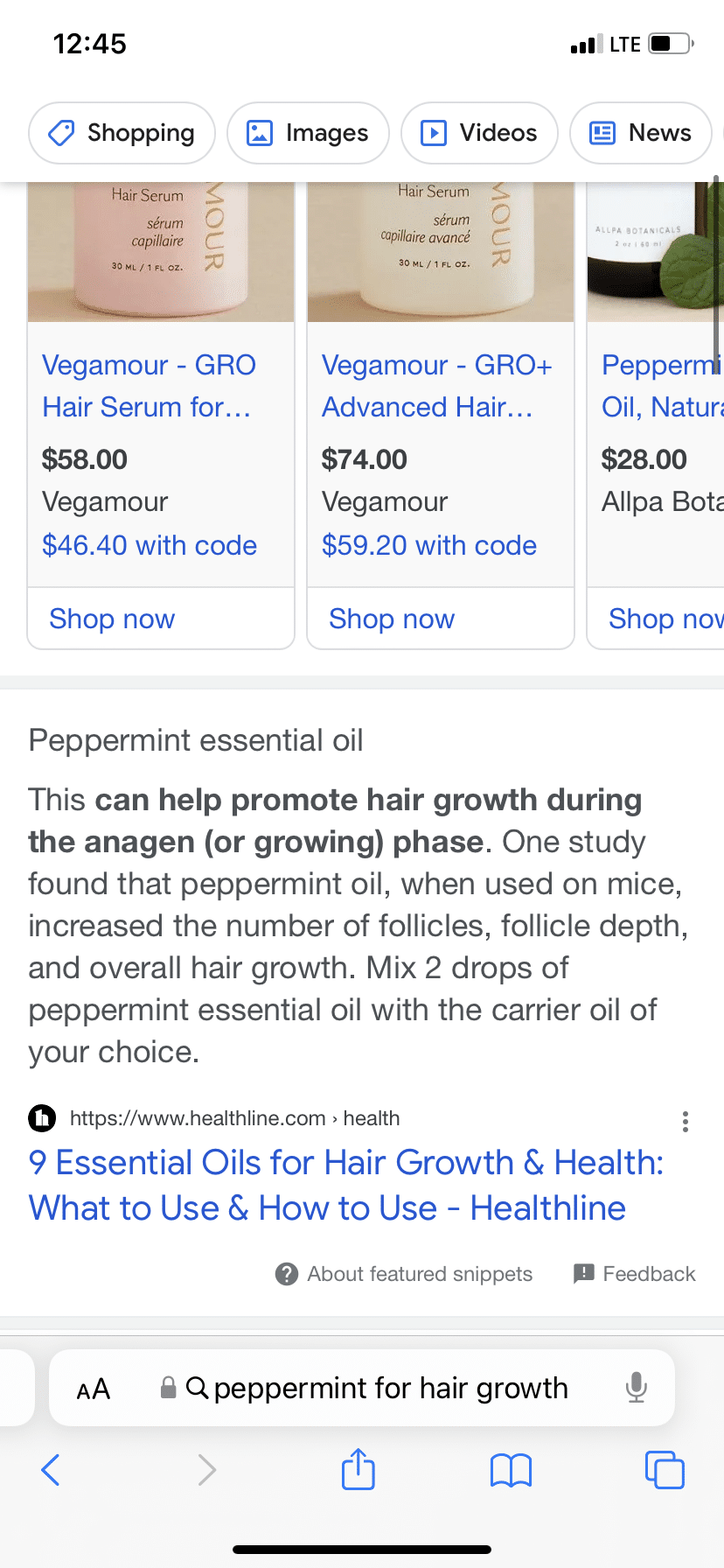Shop now for Vegamour GRO Hair Serum
724x1568 pixels.
[112, 619]
